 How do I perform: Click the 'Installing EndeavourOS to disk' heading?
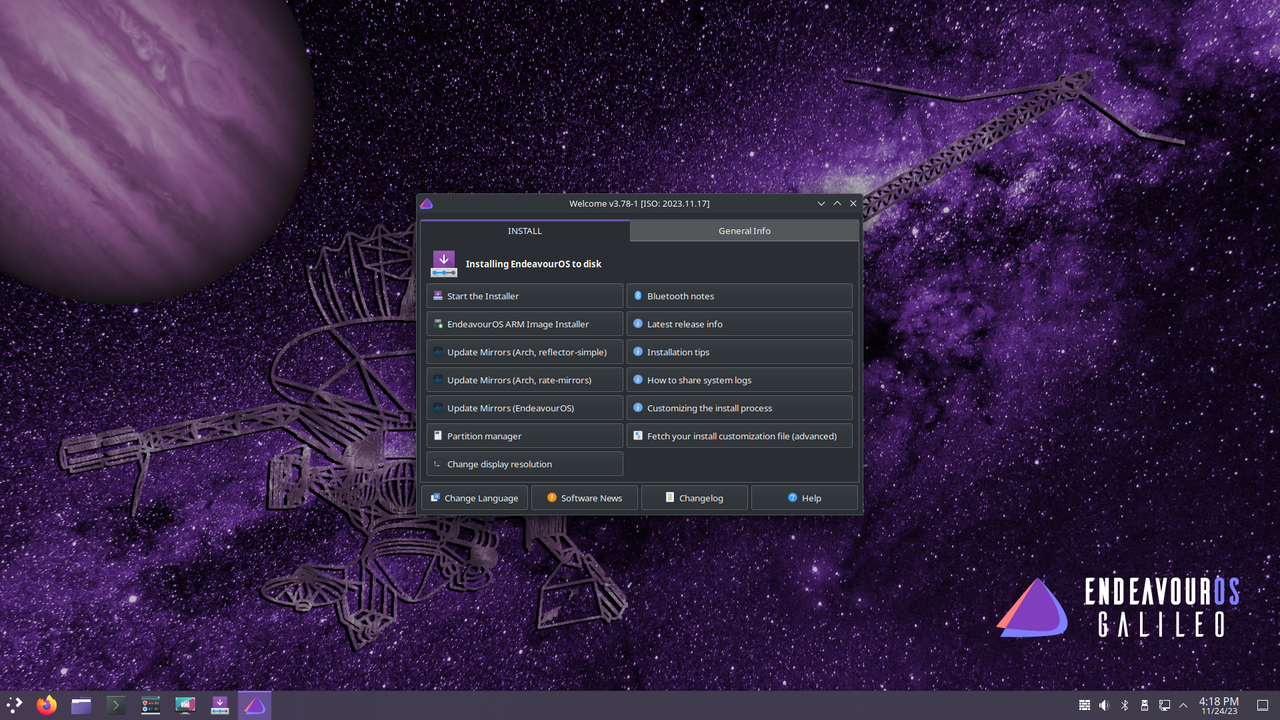pyautogui.click(x=534, y=264)
